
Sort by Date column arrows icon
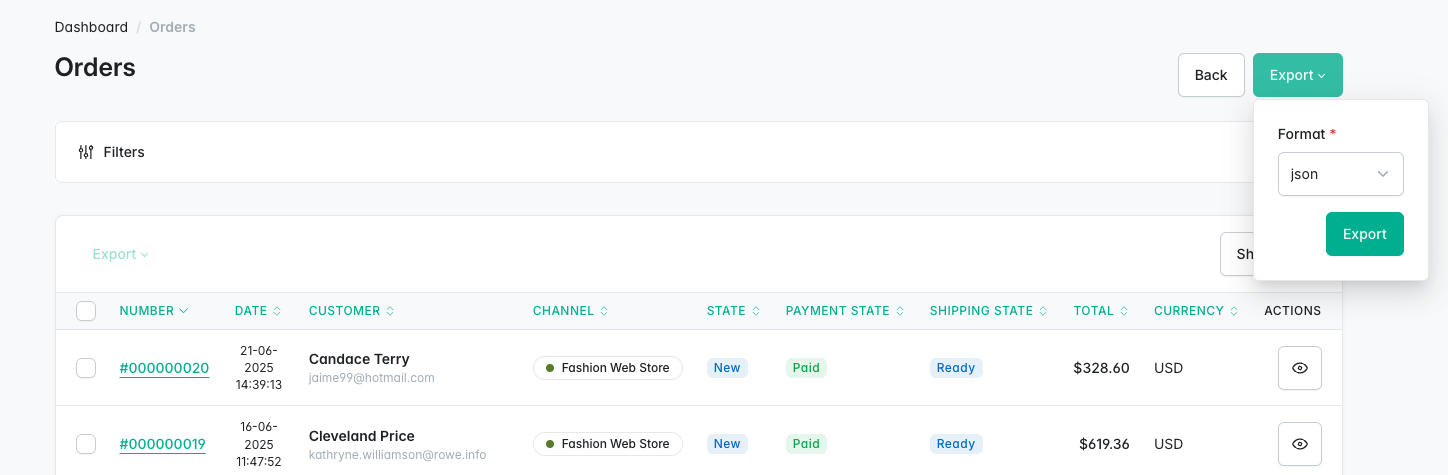277,311
